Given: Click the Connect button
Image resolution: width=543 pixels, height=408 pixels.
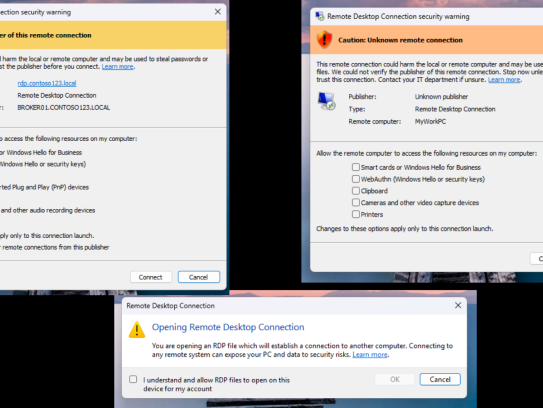Looking at the screenshot, I should point(151,277).
